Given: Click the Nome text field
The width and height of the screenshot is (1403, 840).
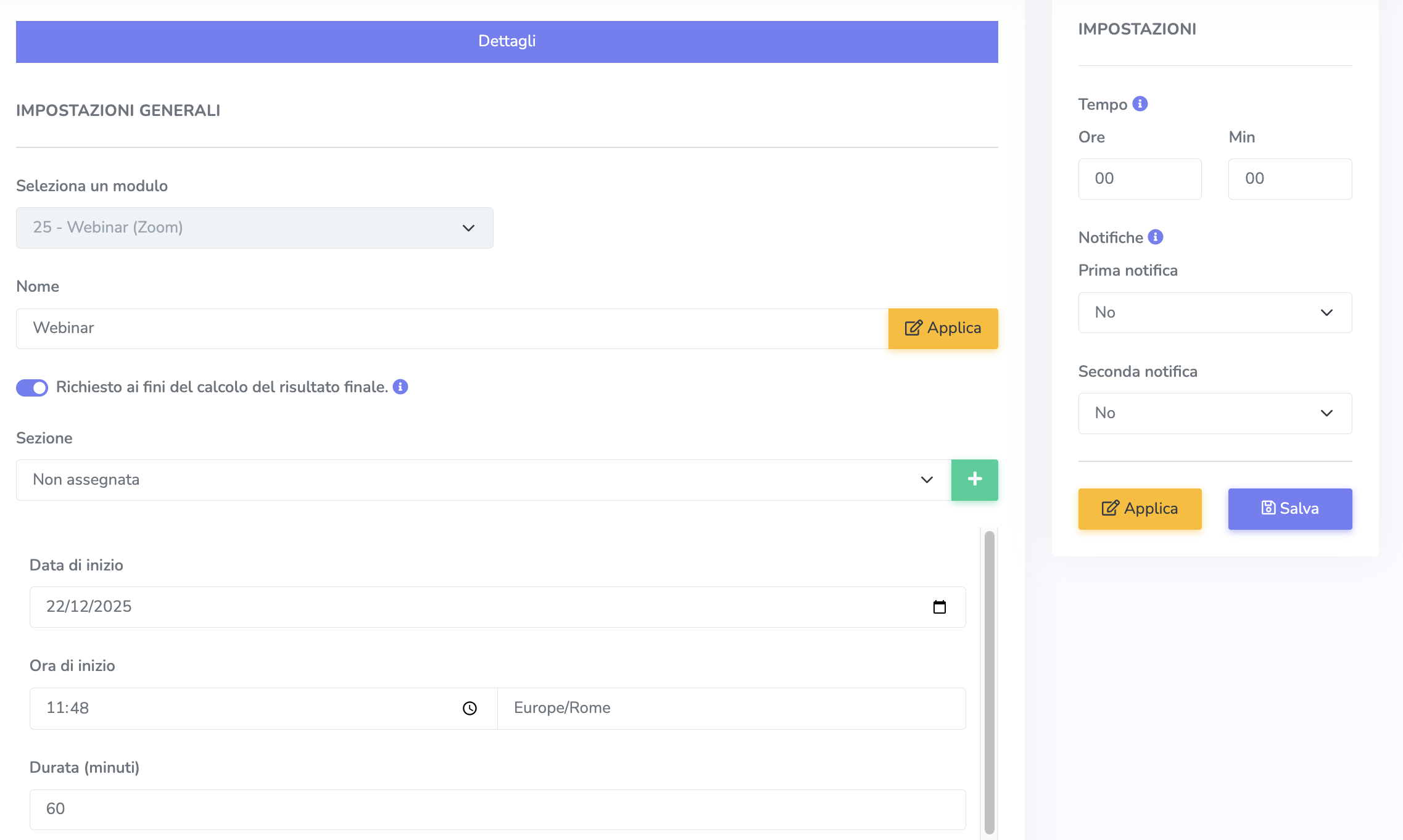Looking at the screenshot, I should click(x=452, y=328).
